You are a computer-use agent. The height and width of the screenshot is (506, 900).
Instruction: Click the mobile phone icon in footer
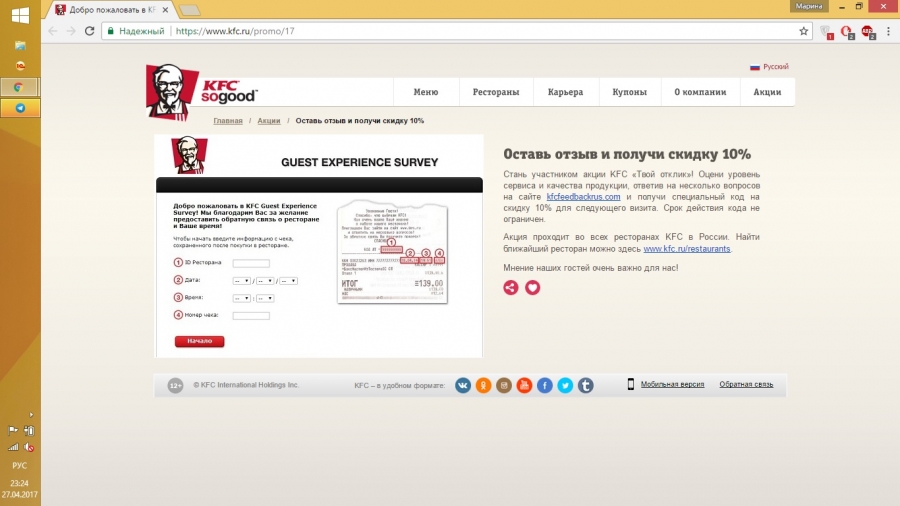[630, 384]
